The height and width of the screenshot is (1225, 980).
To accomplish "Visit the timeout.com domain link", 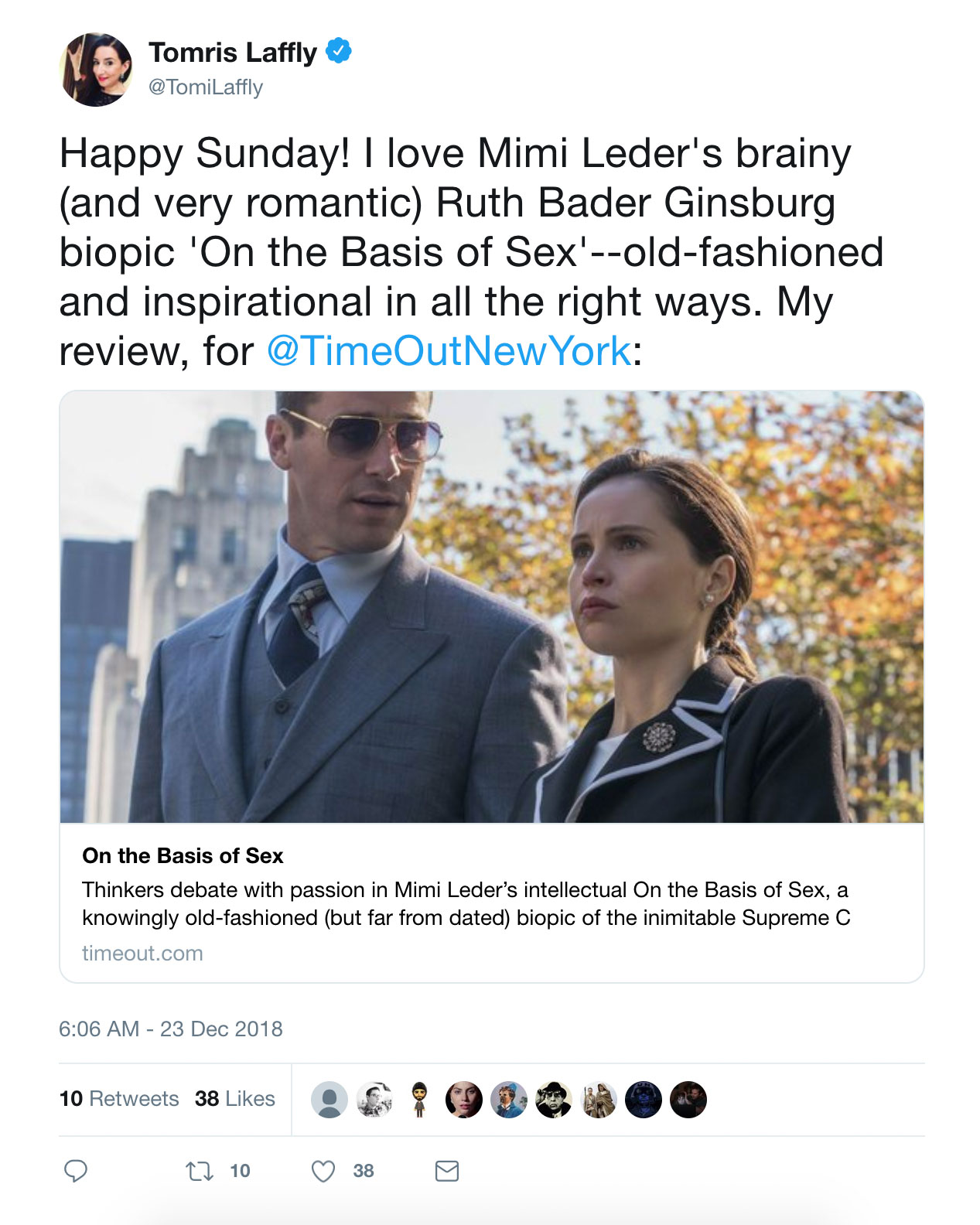I will [x=142, y=953].
